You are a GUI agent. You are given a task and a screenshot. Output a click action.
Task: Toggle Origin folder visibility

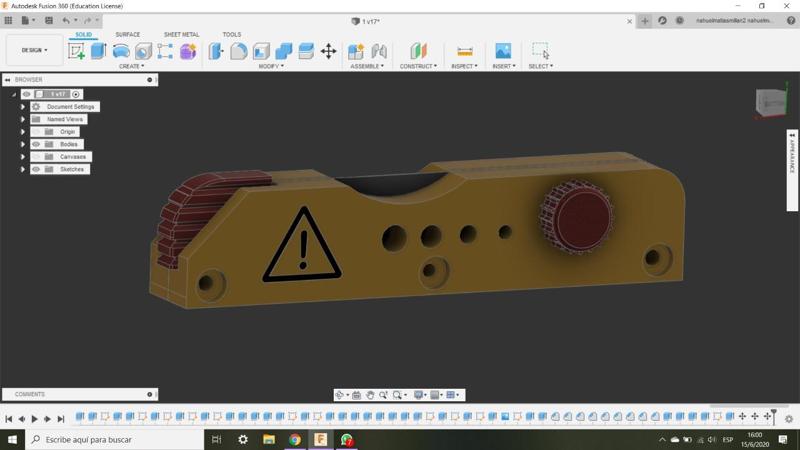(36, 132)
